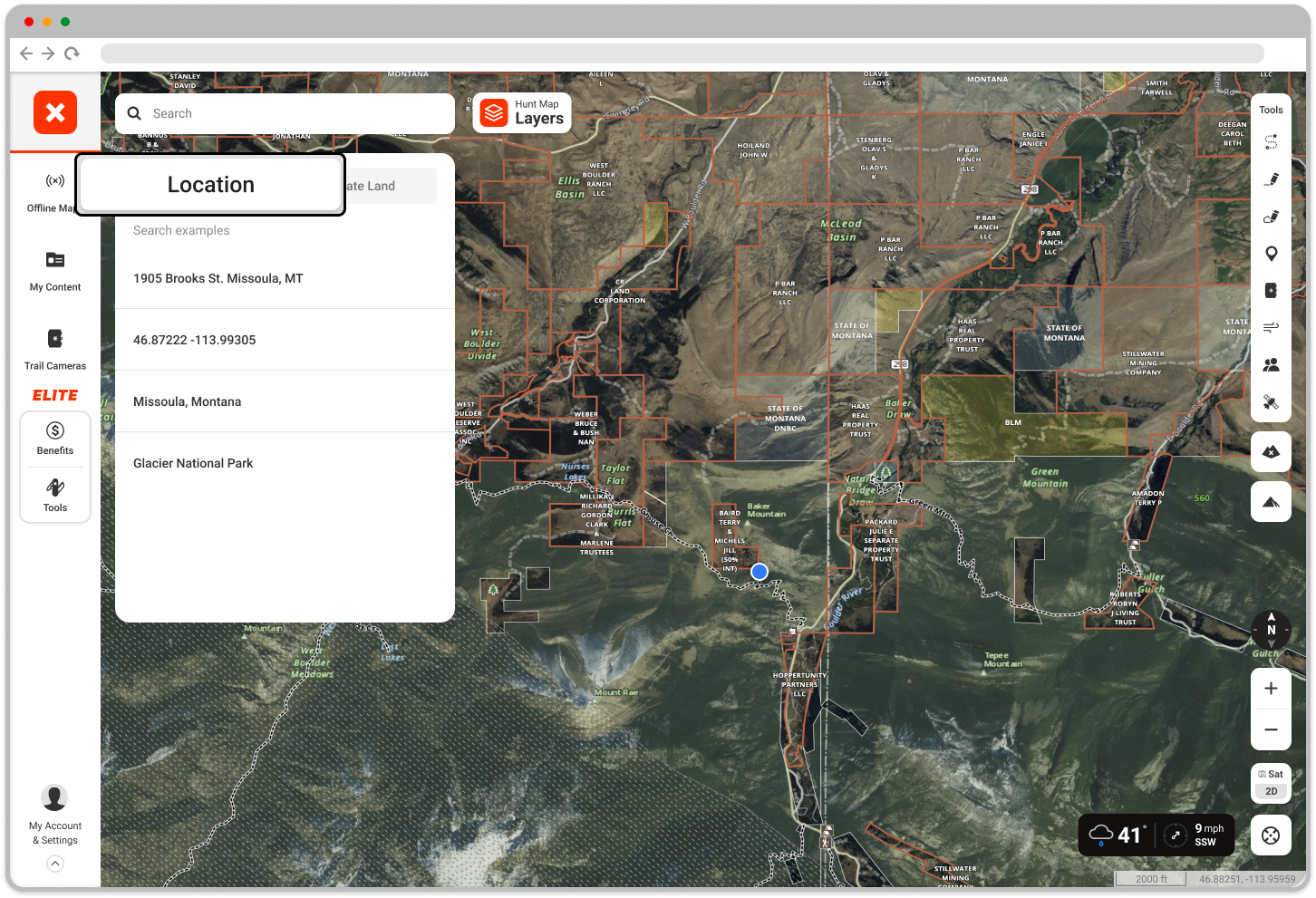This screenshot has height=898, width=1316.
Task: Click the Stillwater Mining Company parcel label
Action: [1143, 362]
